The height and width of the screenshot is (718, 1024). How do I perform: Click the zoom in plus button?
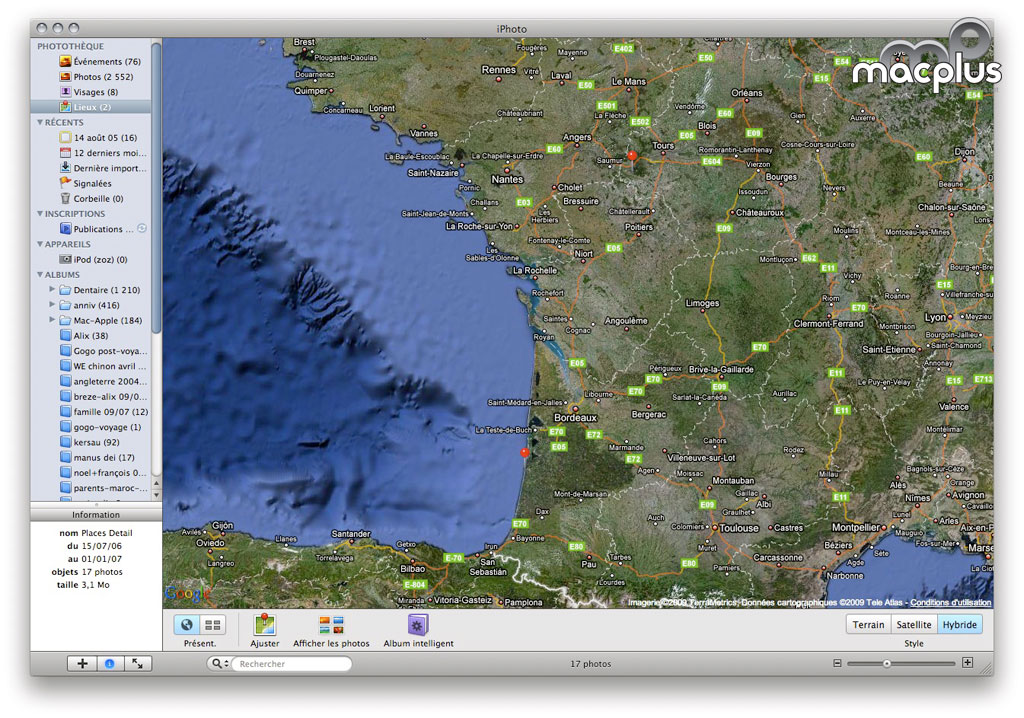(967, 663)
